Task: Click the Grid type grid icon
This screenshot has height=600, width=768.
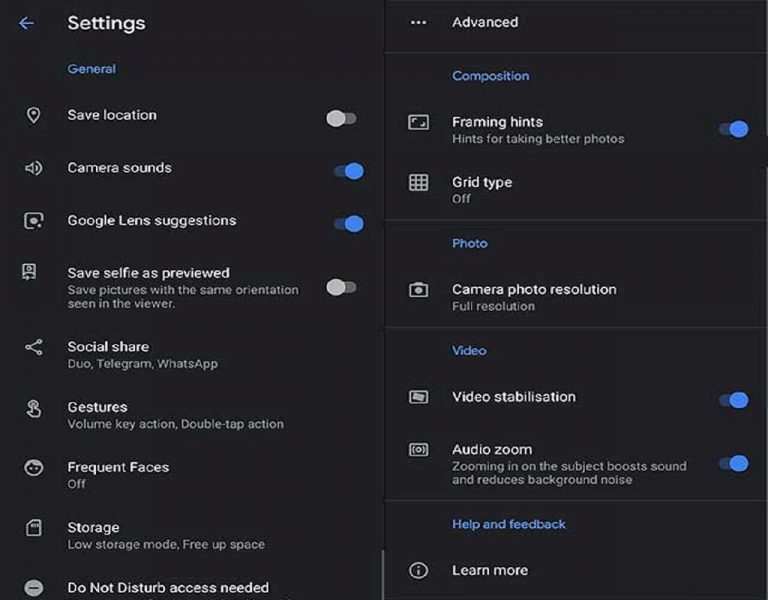Action: click(418, 183)
